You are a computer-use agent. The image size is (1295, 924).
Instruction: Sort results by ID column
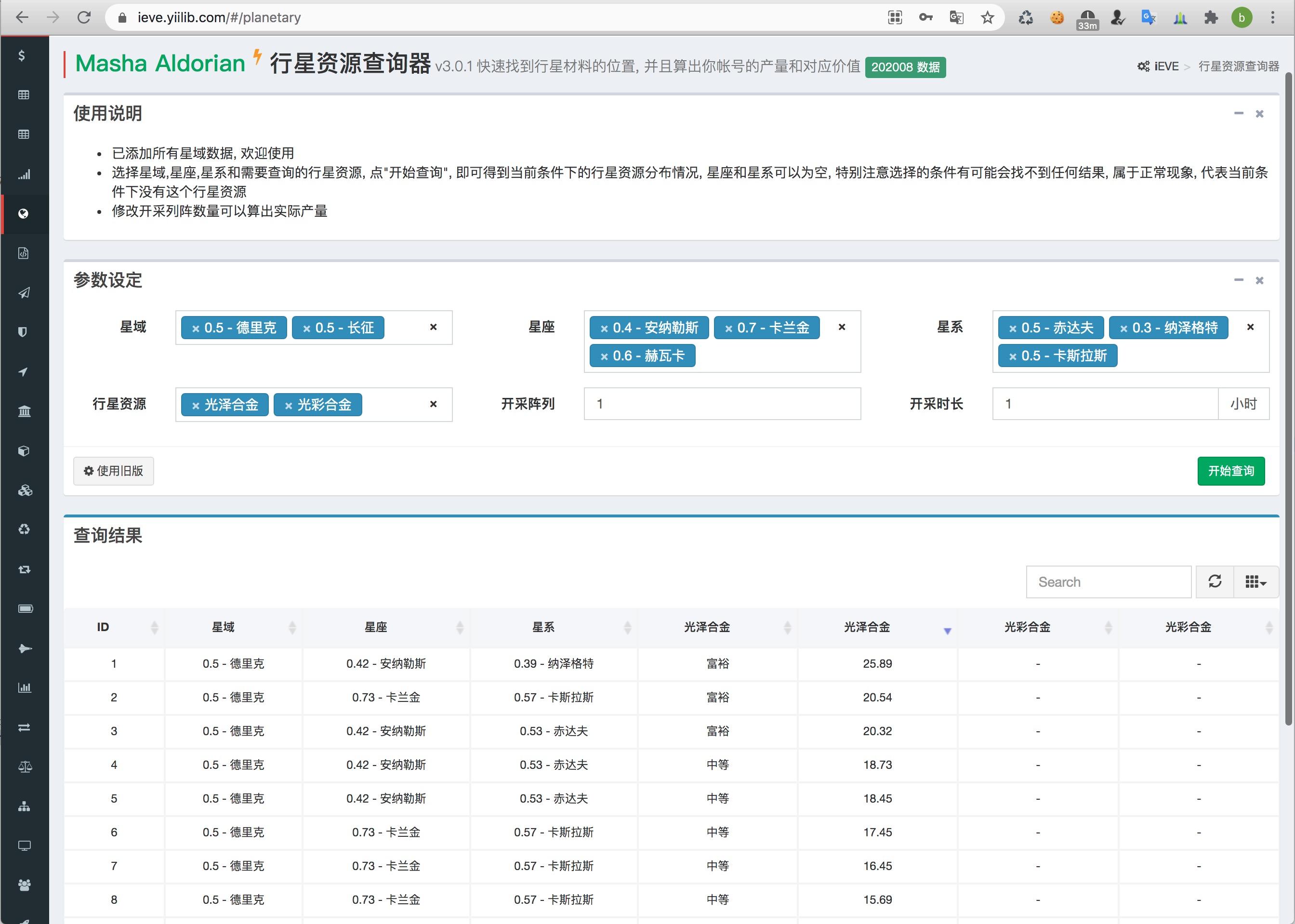pos(114,628)
